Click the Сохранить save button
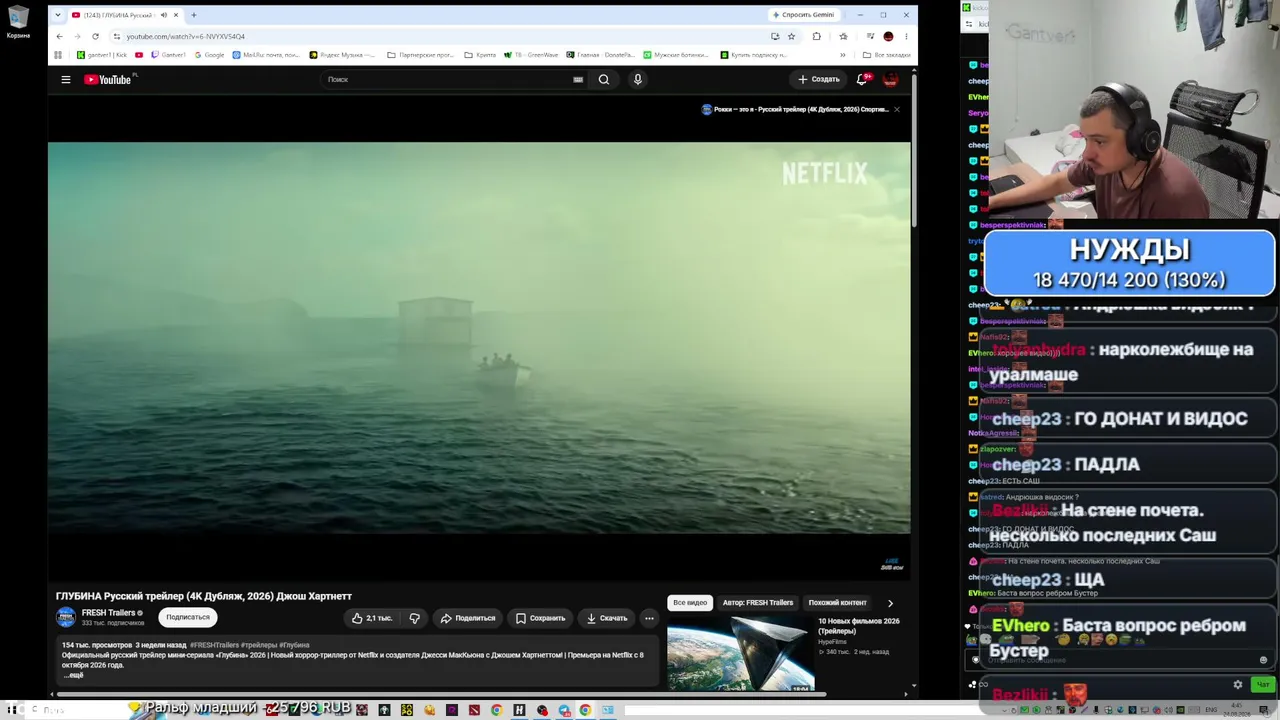The image size is (1280, 720). (x=540, y=618)
